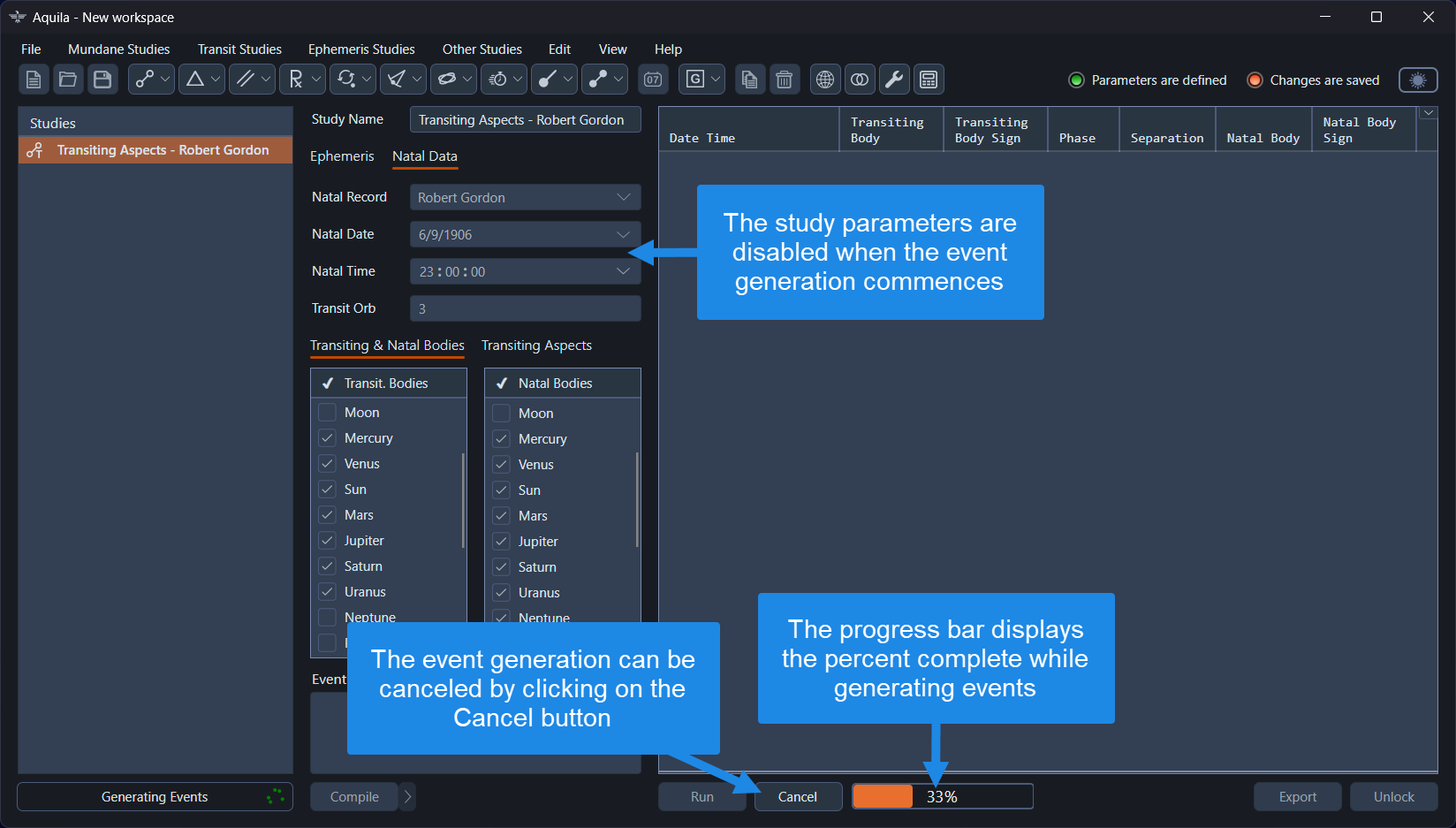Image resolution: width=1456 pixels, height=828 pixels.
Task: Save the current workspace
Action: coord(102,79)
